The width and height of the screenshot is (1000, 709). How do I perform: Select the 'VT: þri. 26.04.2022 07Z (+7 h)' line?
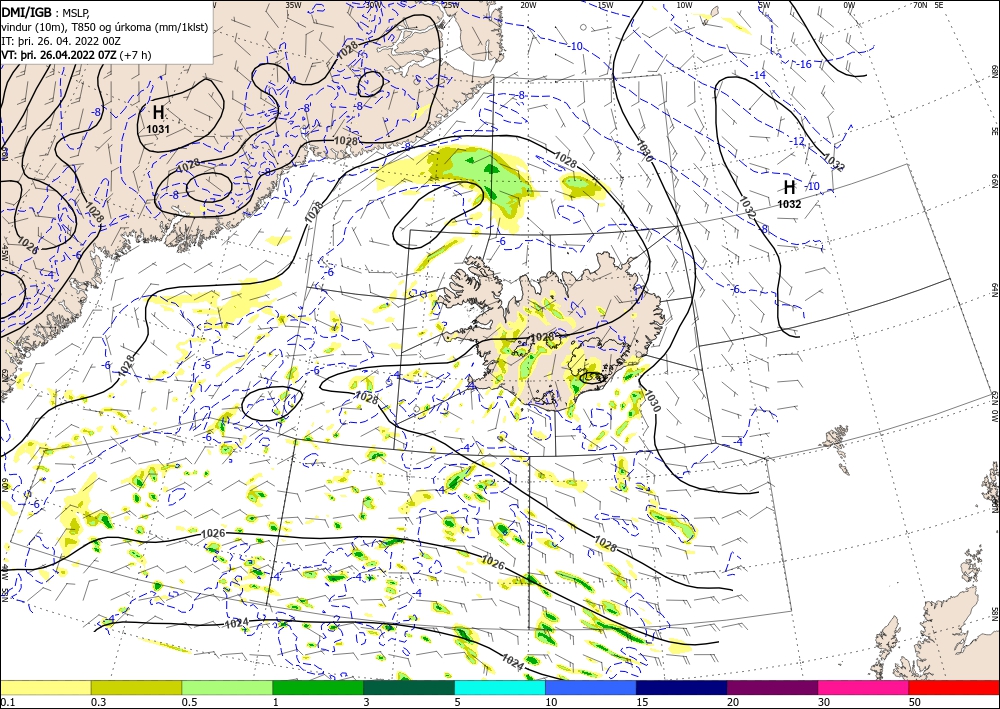coord(77,55)
